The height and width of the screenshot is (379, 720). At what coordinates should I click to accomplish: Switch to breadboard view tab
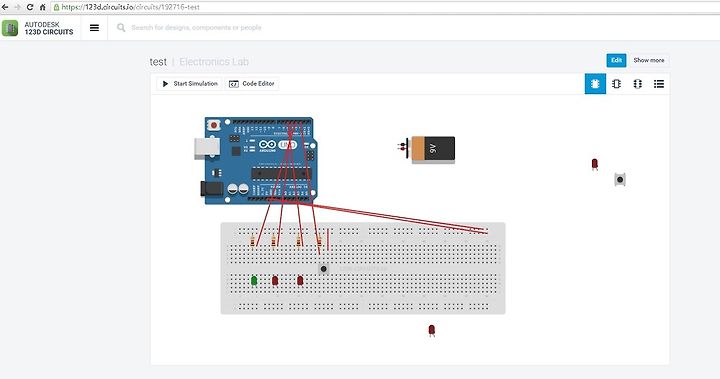[595, 84]
